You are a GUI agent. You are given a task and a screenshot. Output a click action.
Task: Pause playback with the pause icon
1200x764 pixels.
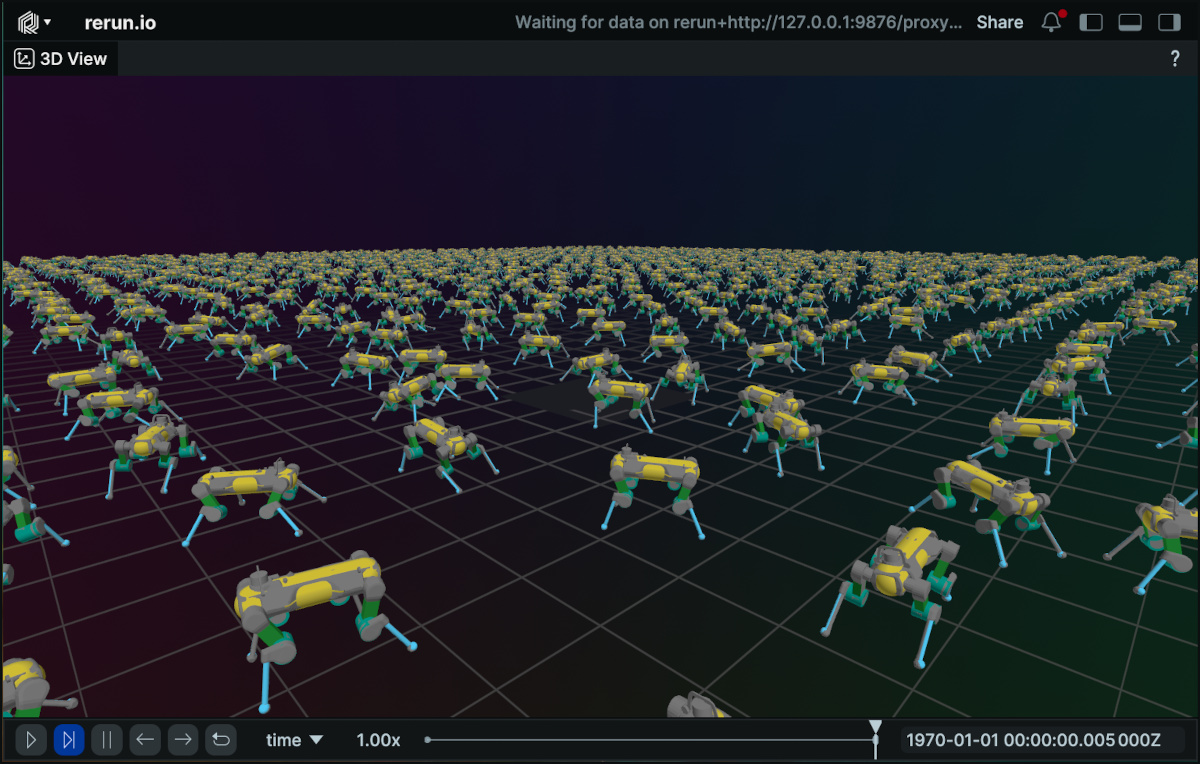point(107,740)
